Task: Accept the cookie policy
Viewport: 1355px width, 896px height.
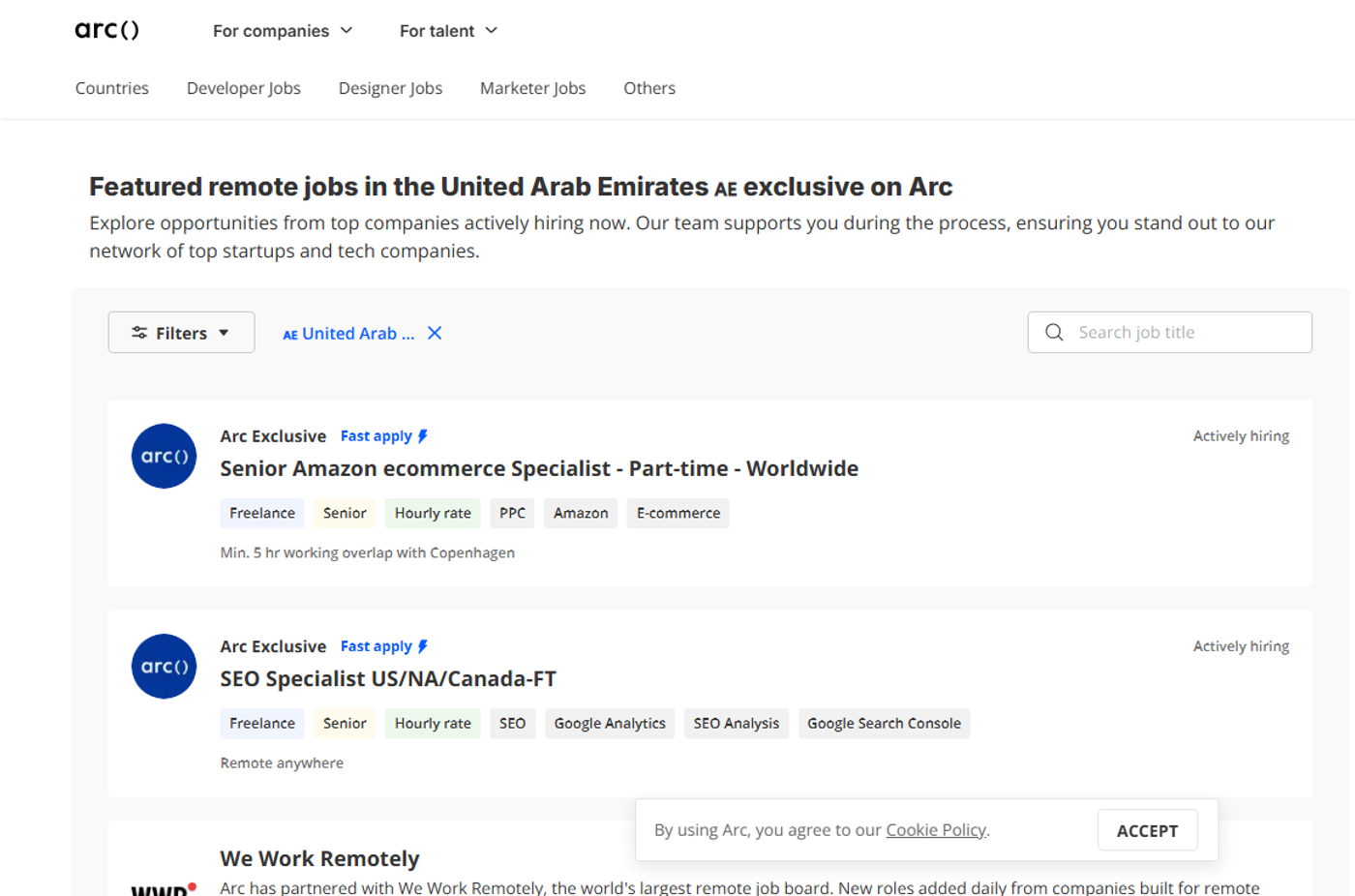Action: pyautogui.click(x=1148, y=830)
